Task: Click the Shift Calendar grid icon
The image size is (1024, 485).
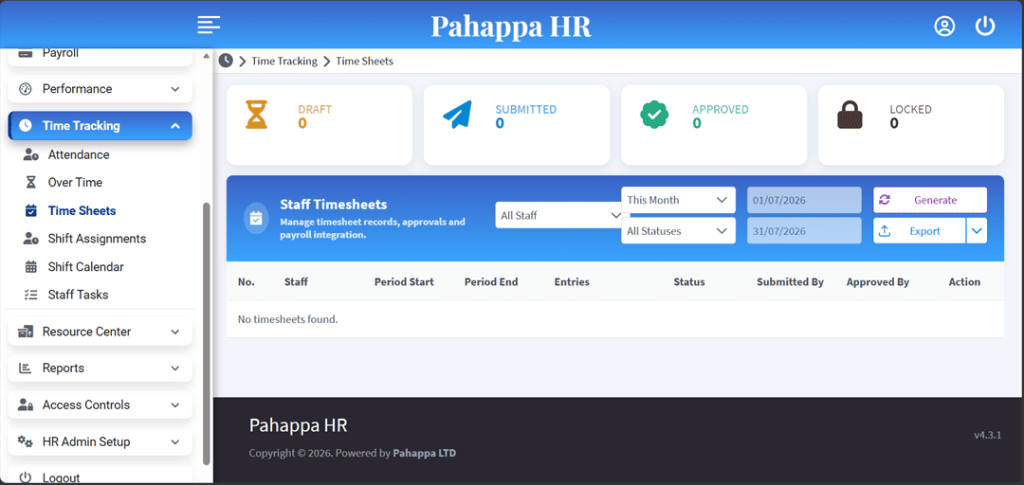Action: 31,267
